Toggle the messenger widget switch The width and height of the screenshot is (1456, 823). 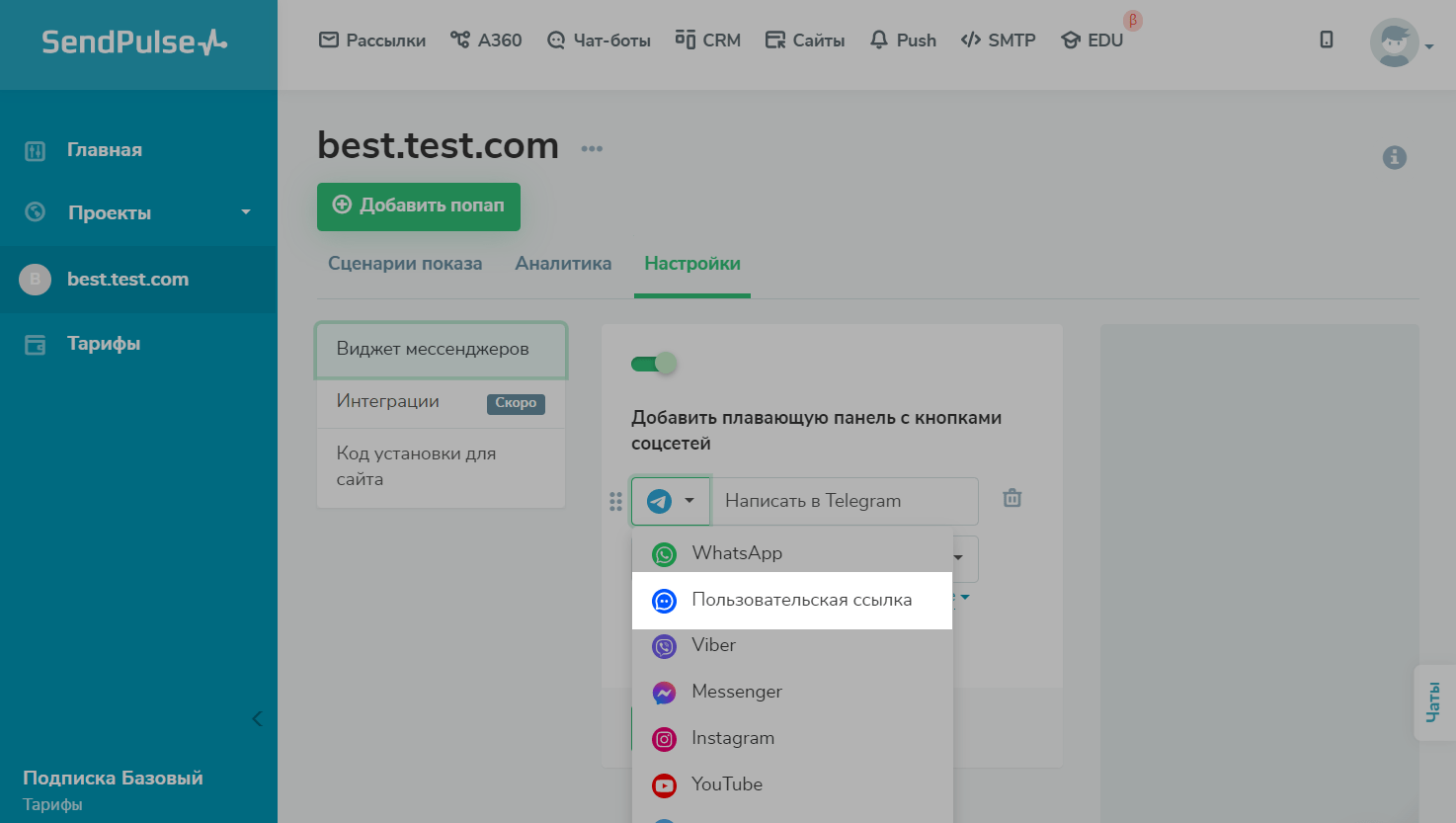pos(654,364)
